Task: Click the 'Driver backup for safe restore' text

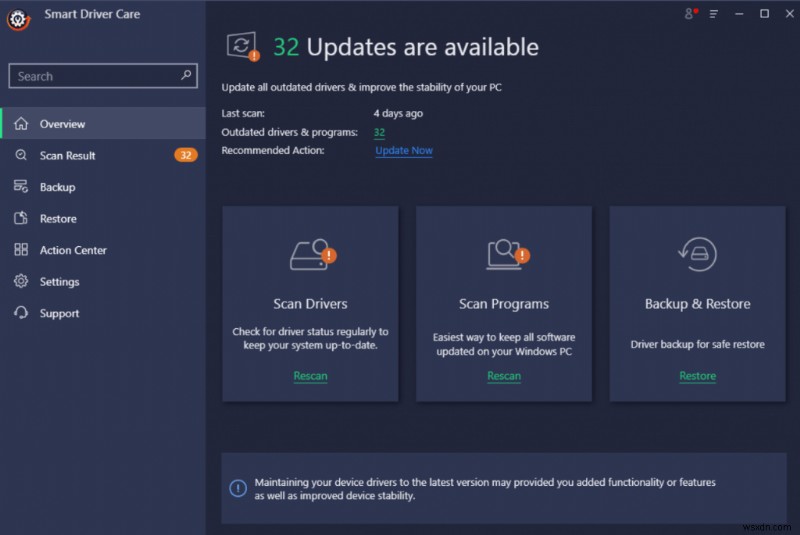Action: [x=697, y=344]
